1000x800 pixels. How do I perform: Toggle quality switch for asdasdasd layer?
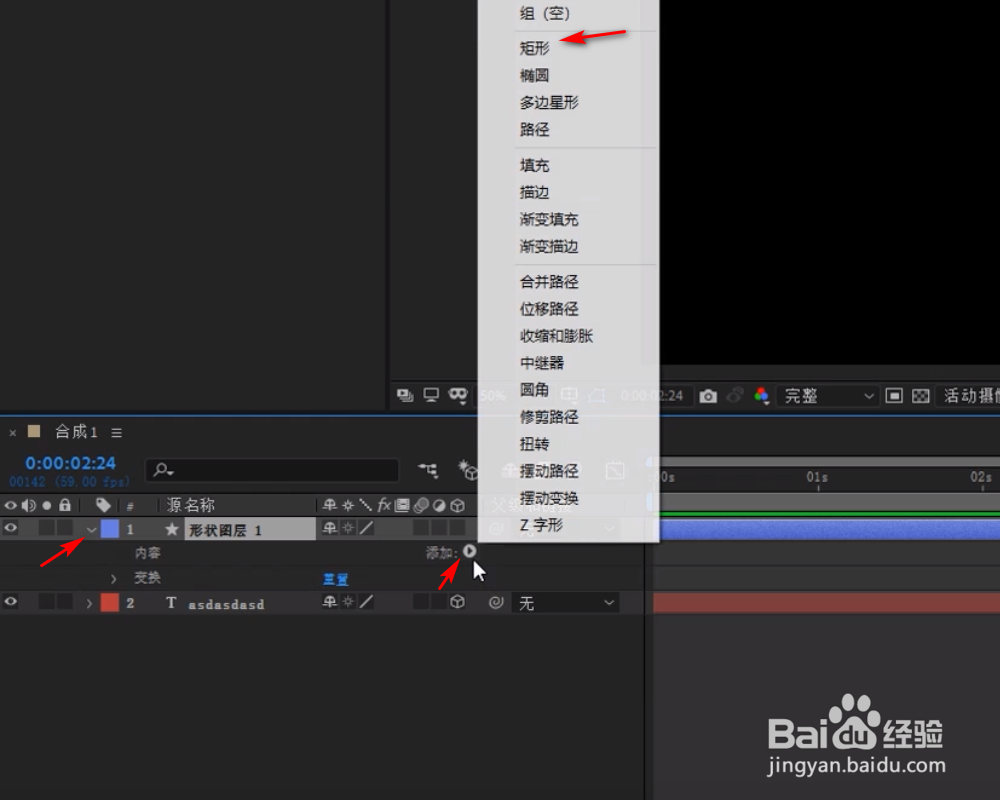tap(367, 602)
